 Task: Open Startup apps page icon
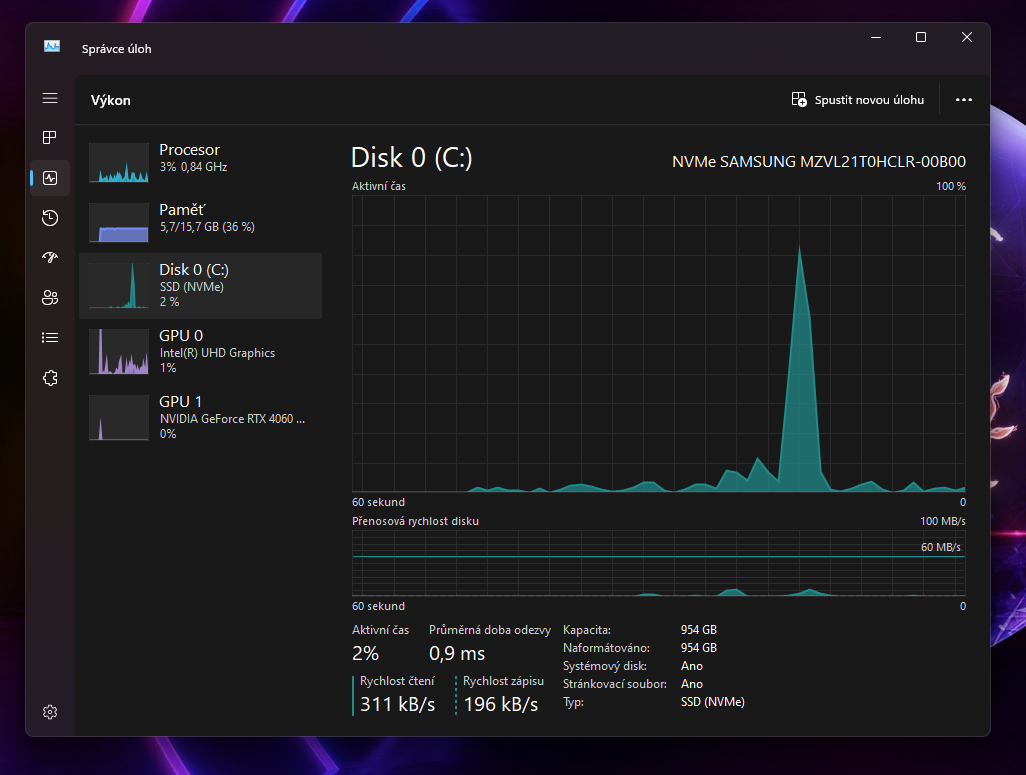[50, 258]
